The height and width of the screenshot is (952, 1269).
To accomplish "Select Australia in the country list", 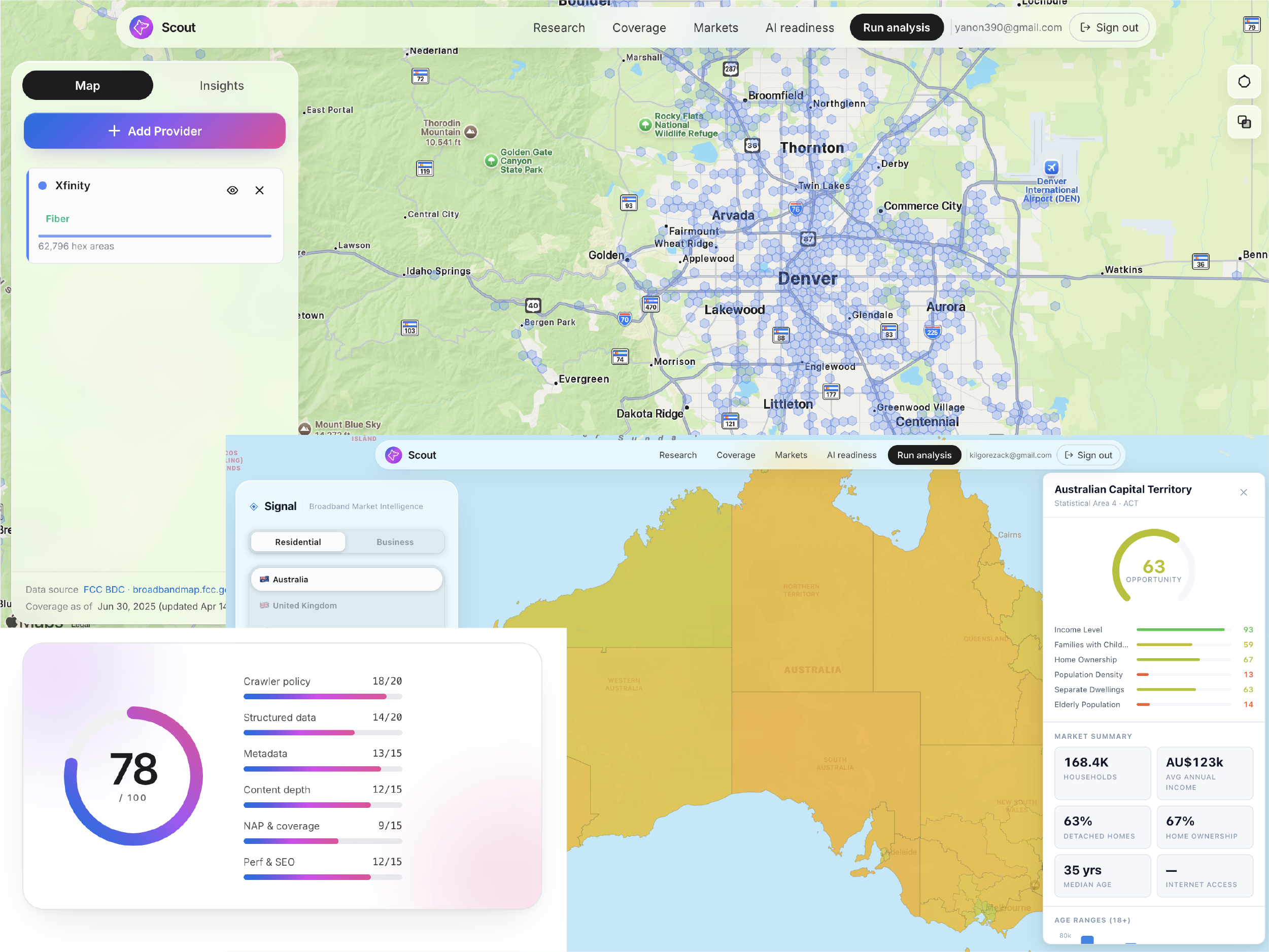I will pos(347,580).
